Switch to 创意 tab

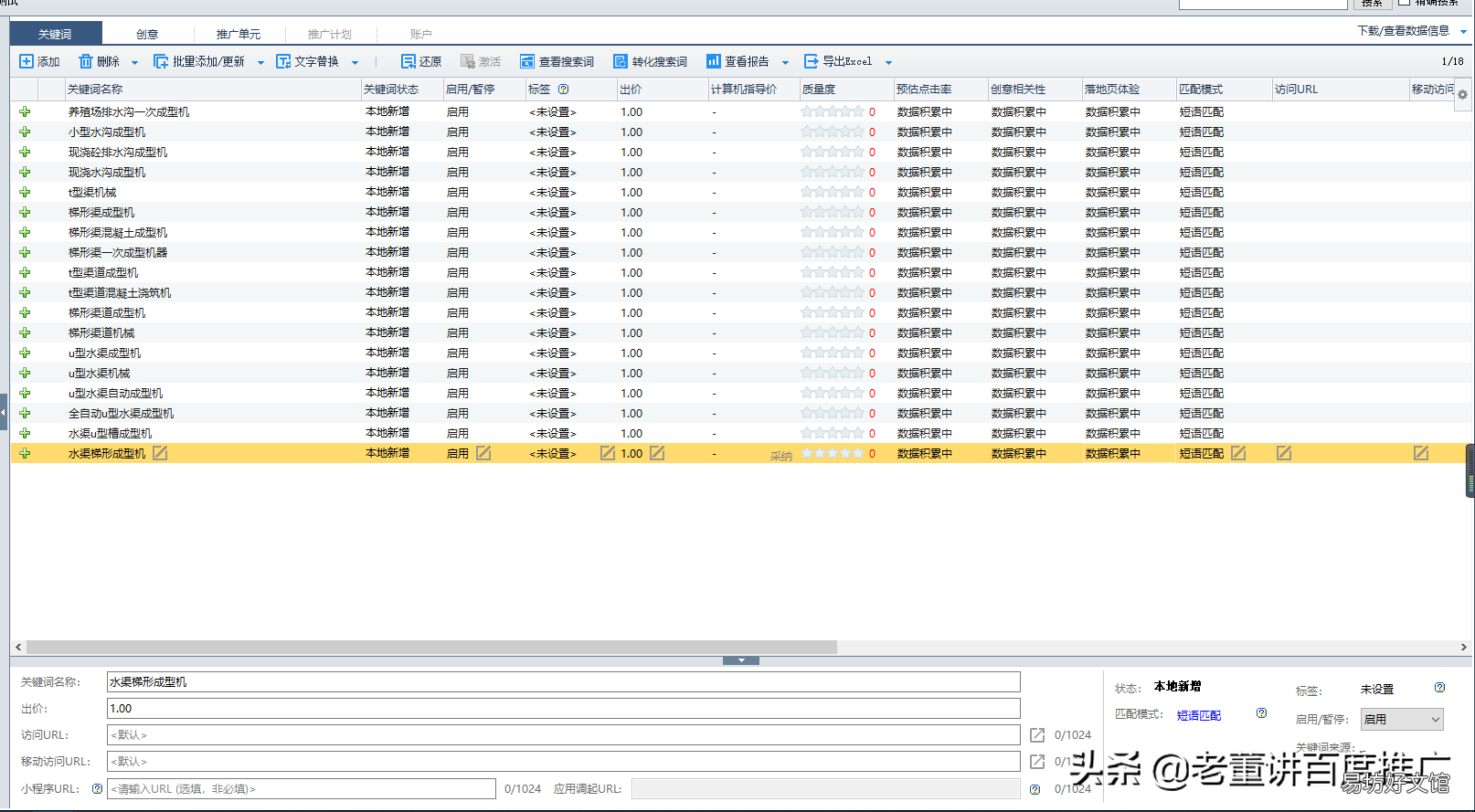click(x=147, y=34)
